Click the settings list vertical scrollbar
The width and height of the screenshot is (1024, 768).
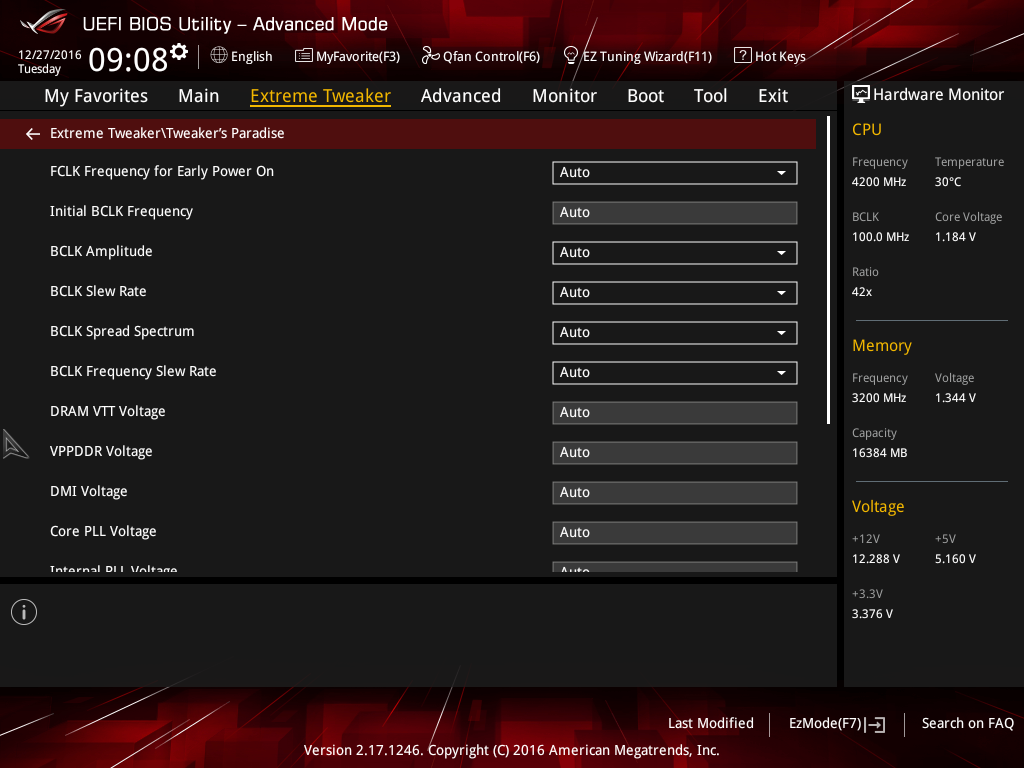tap(829, 270)
